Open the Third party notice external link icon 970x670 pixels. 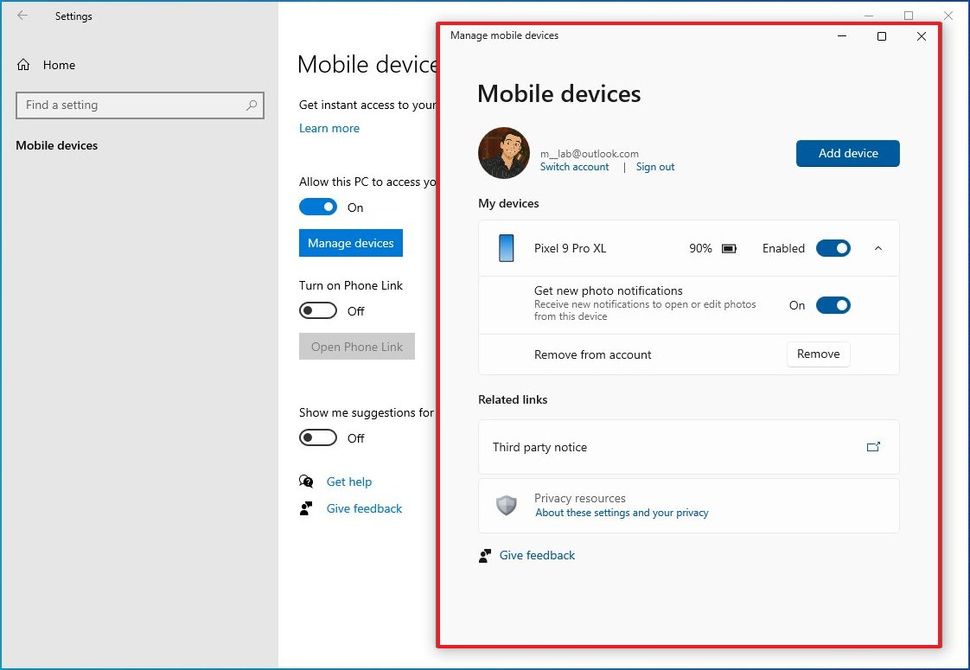coord(873,447)
